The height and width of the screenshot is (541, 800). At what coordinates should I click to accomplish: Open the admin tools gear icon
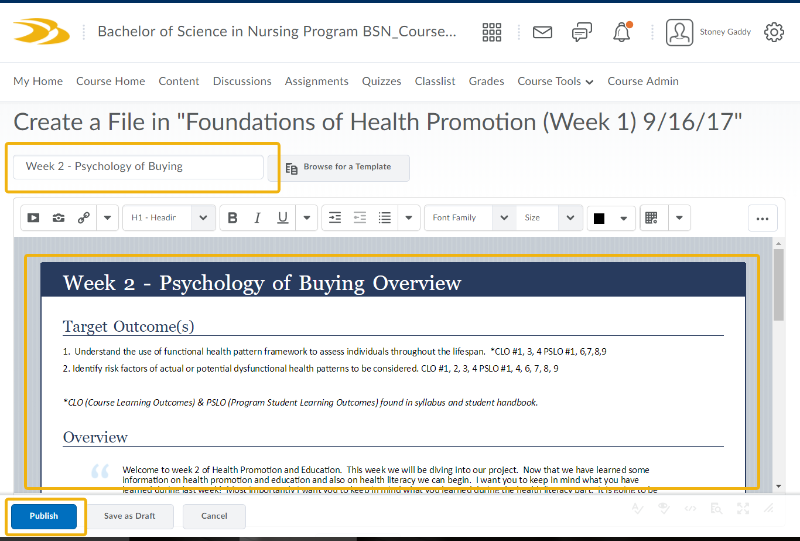click(x=774, y=32)
